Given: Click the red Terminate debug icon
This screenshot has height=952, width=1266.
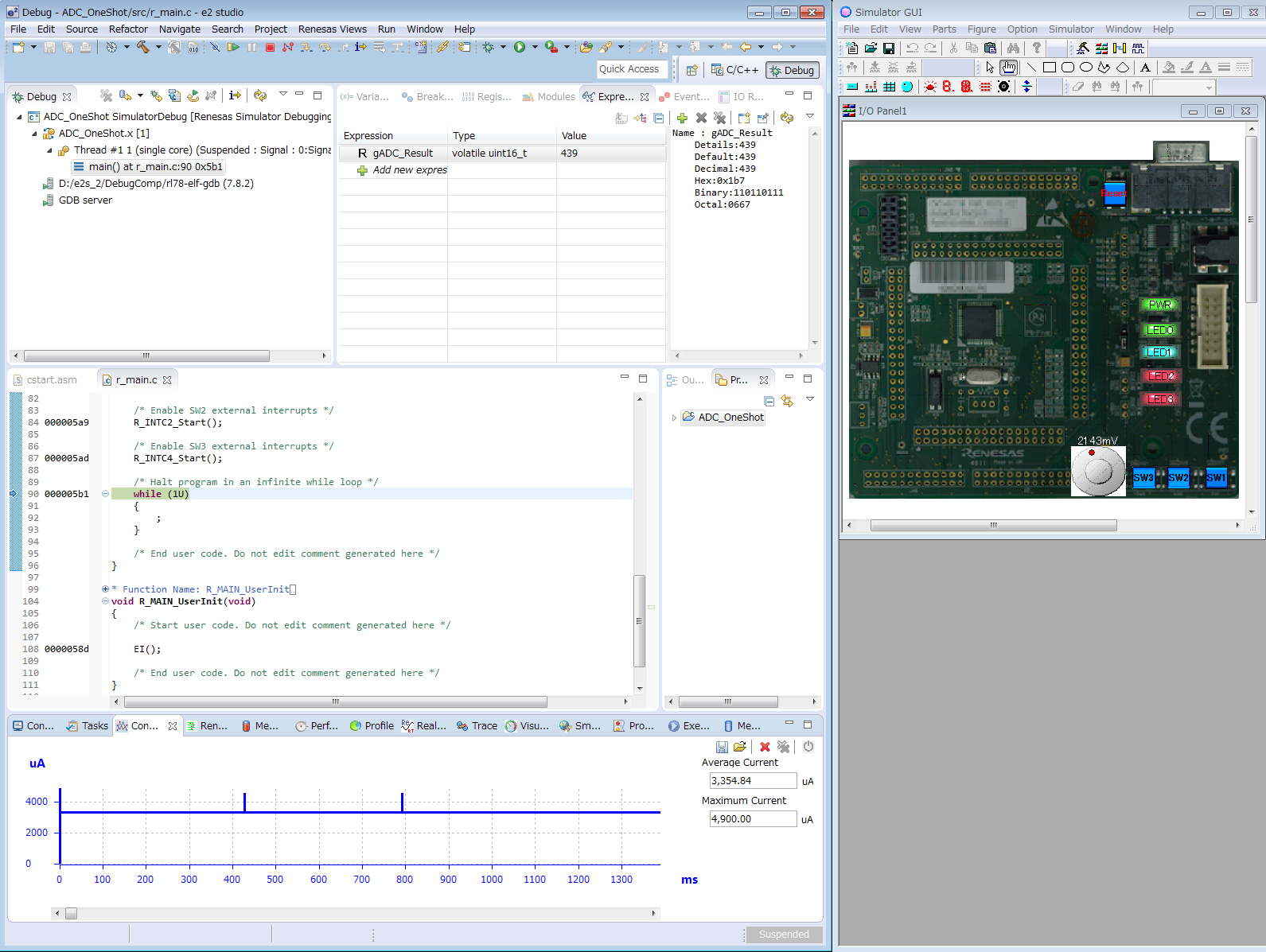Looking at the screenshot, I should [x=270, y=48].
